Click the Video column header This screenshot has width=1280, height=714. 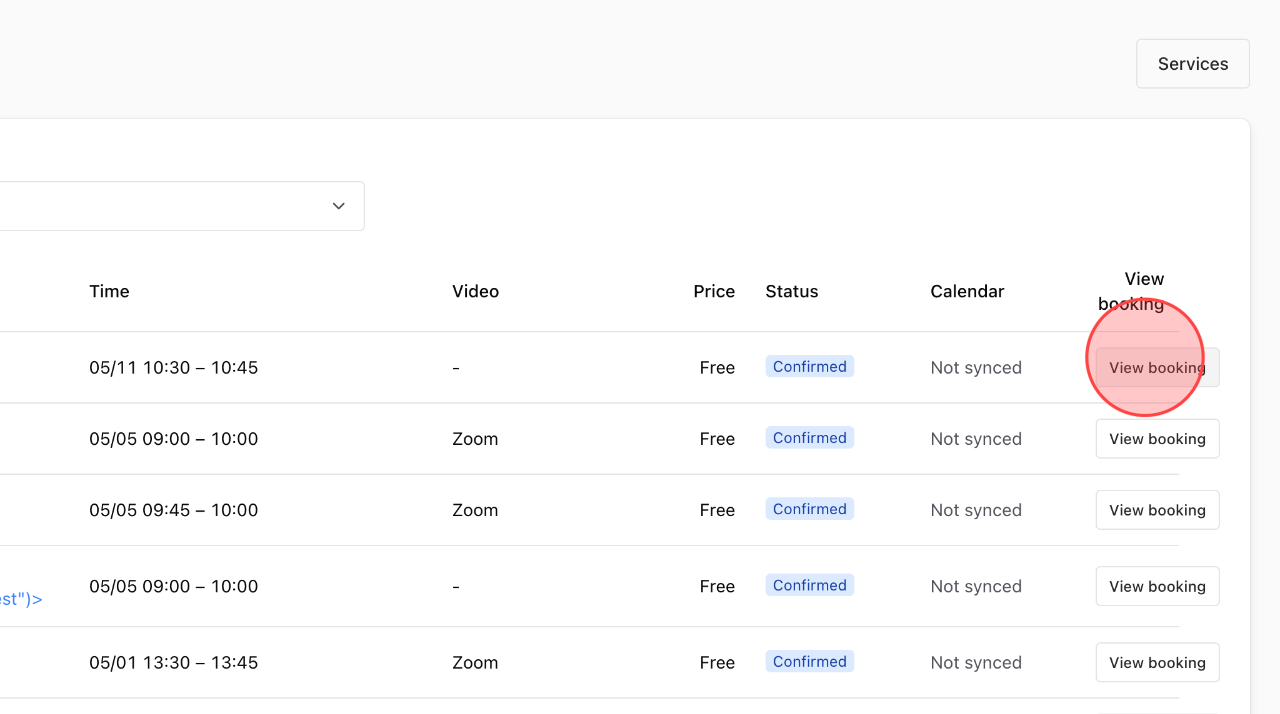[475, 291]
